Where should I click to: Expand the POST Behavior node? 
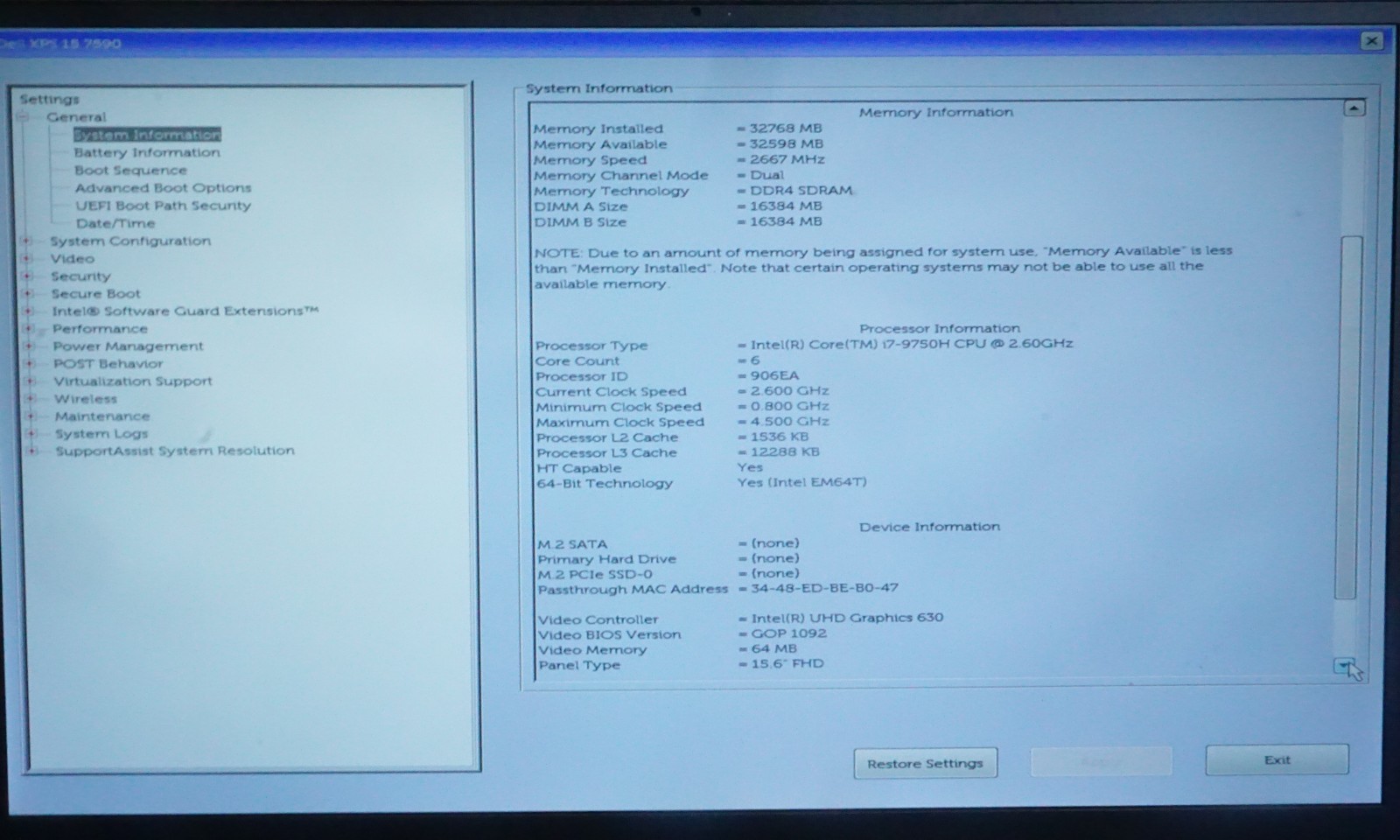(29, 363)
